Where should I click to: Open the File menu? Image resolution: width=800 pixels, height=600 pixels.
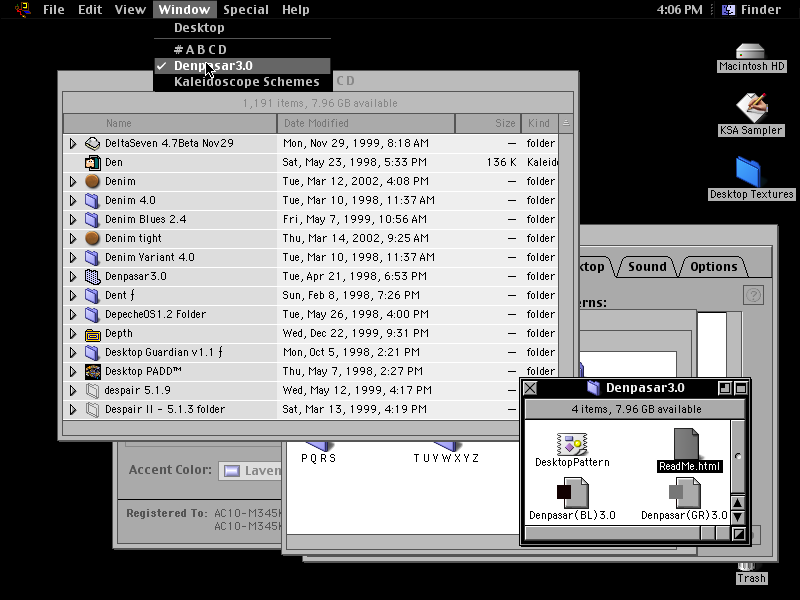[54, 10]
